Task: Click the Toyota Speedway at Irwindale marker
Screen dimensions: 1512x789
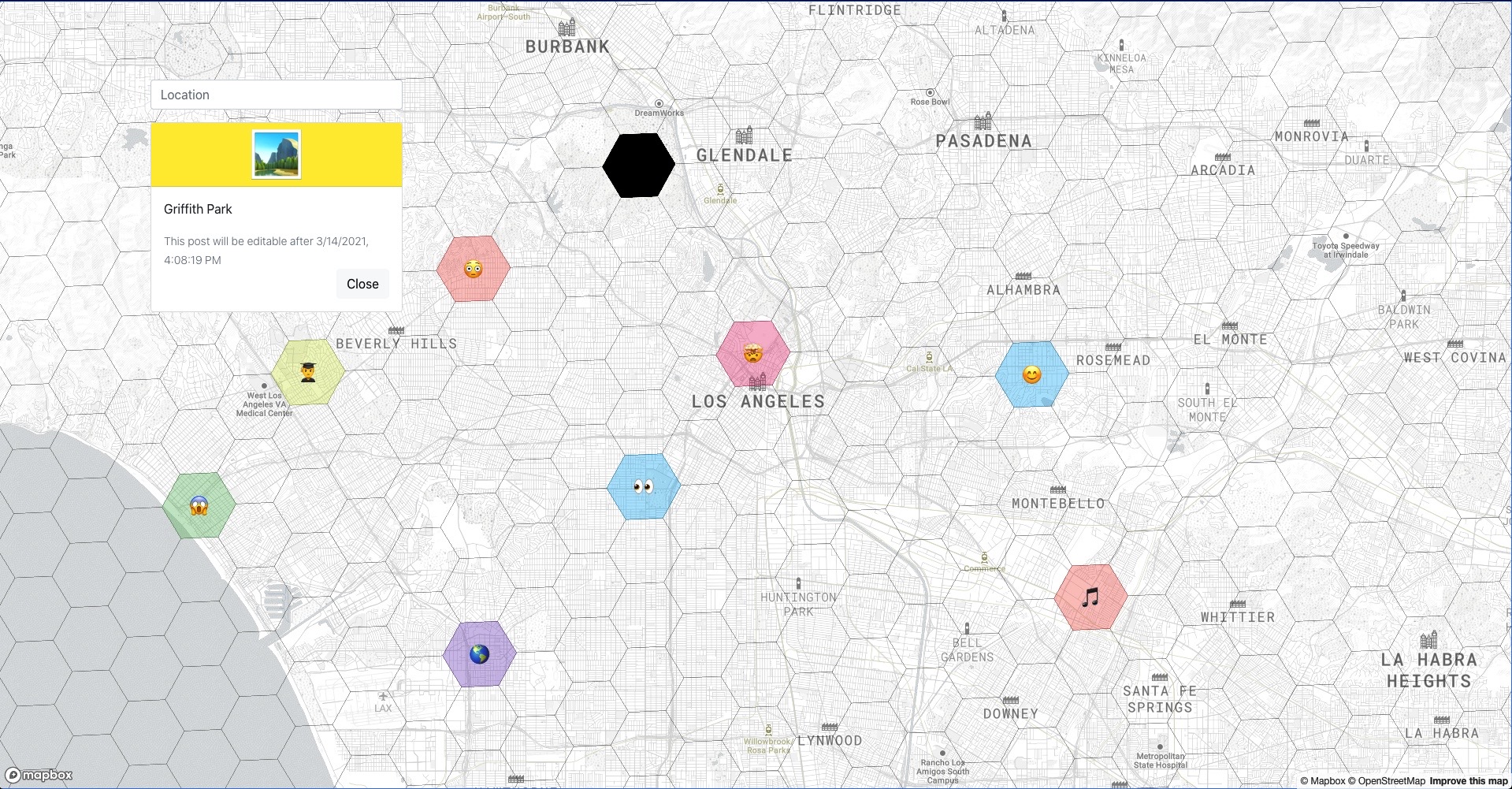Action: tap(1346, 236)
